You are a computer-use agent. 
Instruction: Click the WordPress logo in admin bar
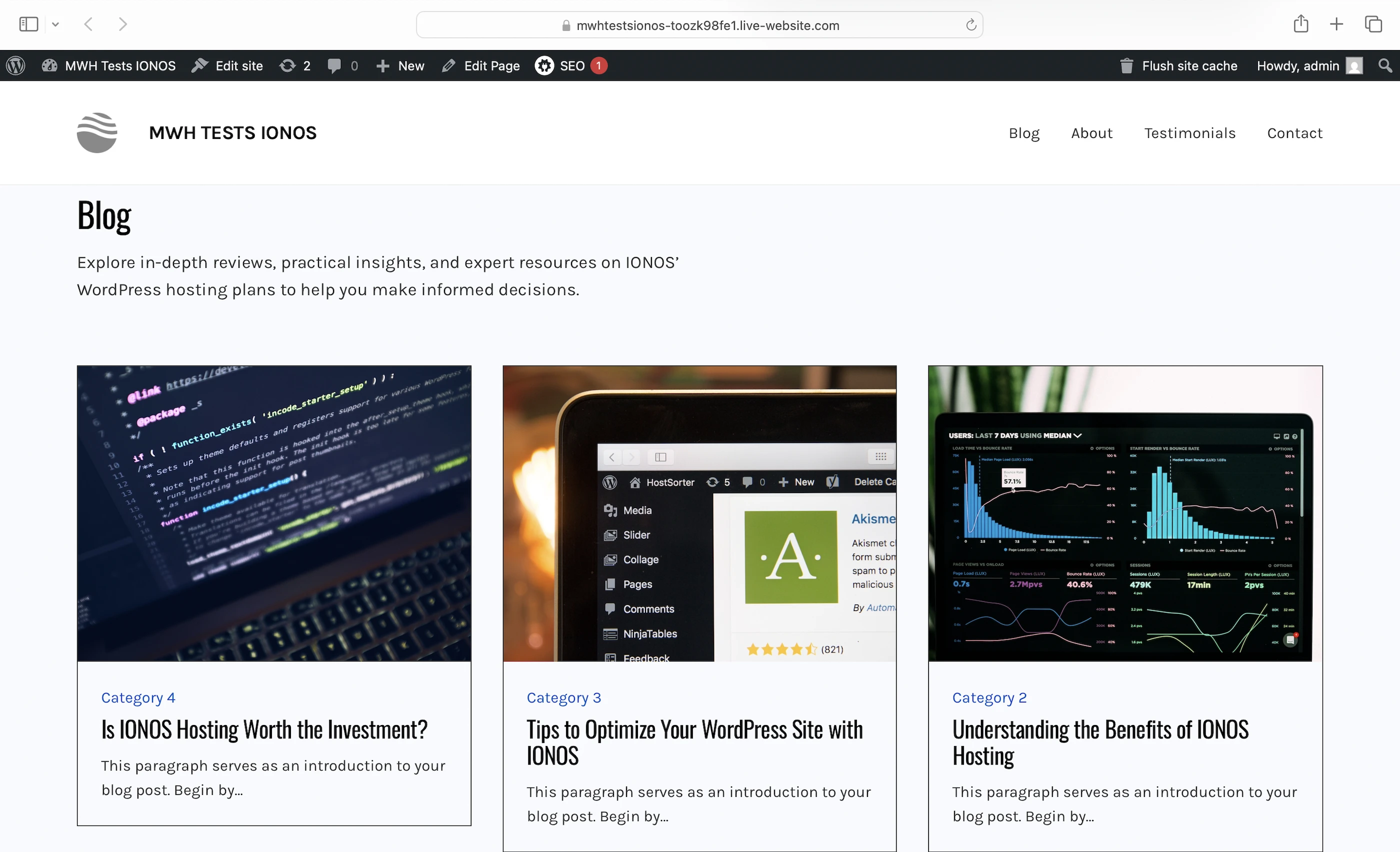(x=16, y=66)
